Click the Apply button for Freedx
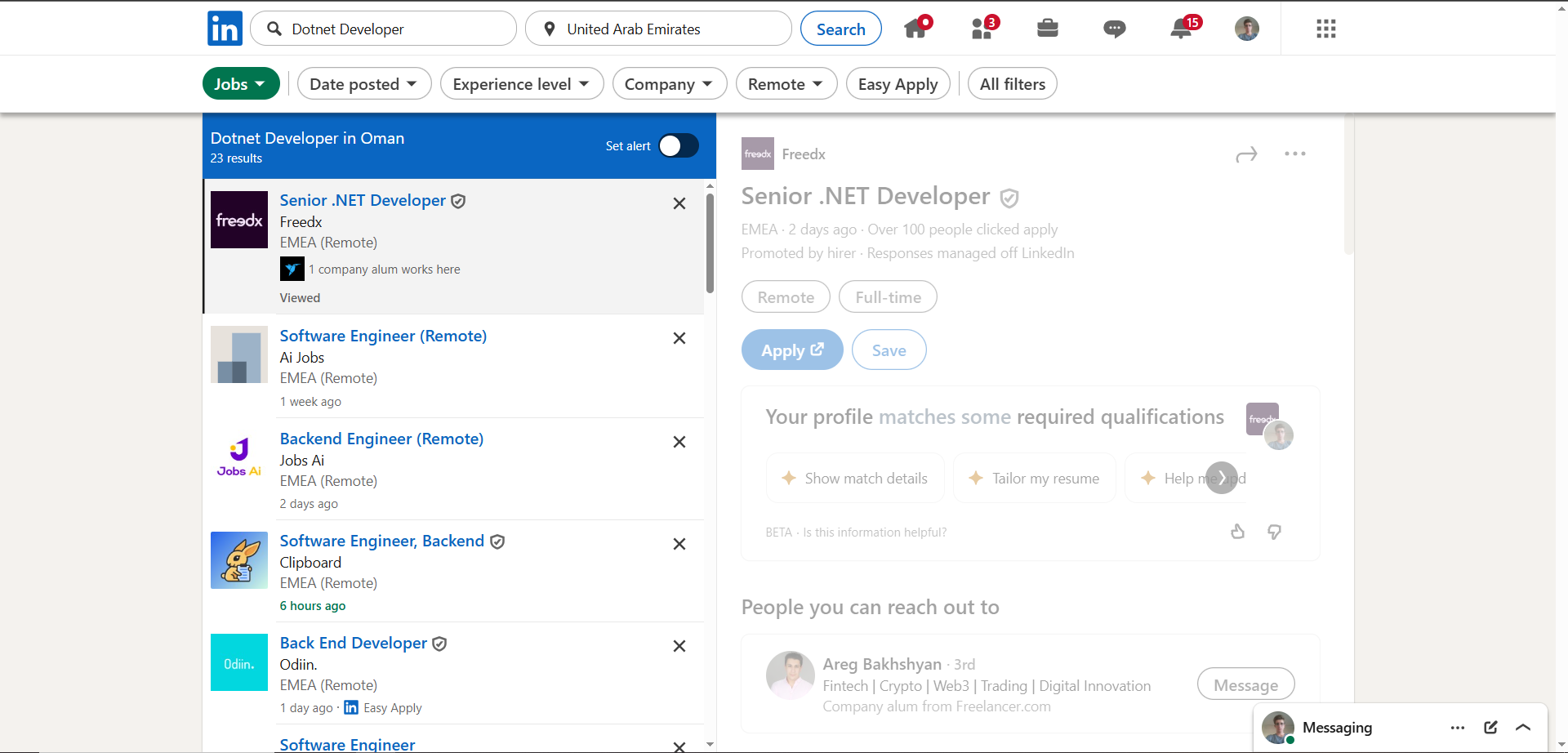Image resolution: width=1568 pixels, height=753 pixels. coord(791,350)
